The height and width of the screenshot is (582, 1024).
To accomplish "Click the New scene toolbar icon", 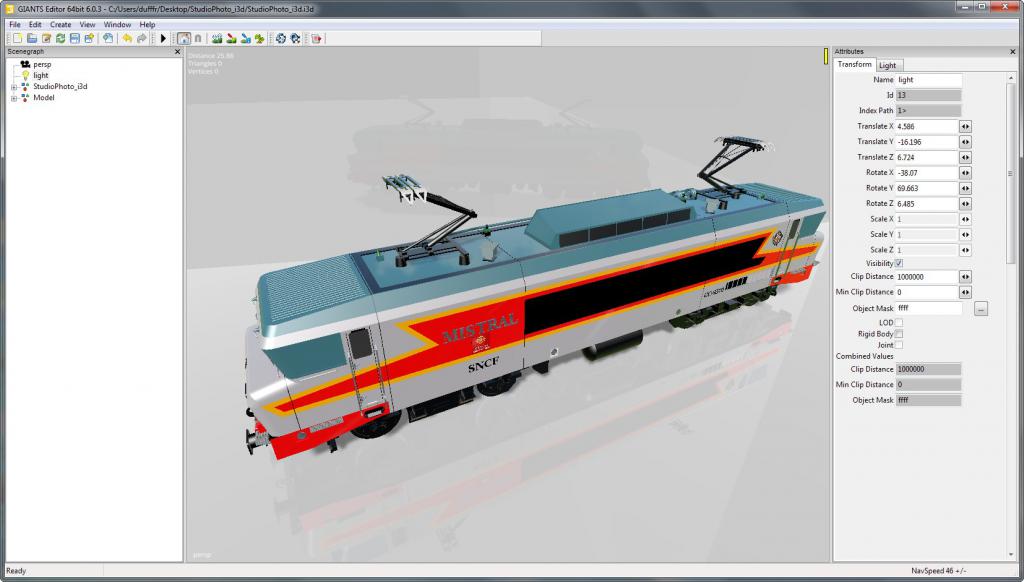I will [x=18, y=39].
